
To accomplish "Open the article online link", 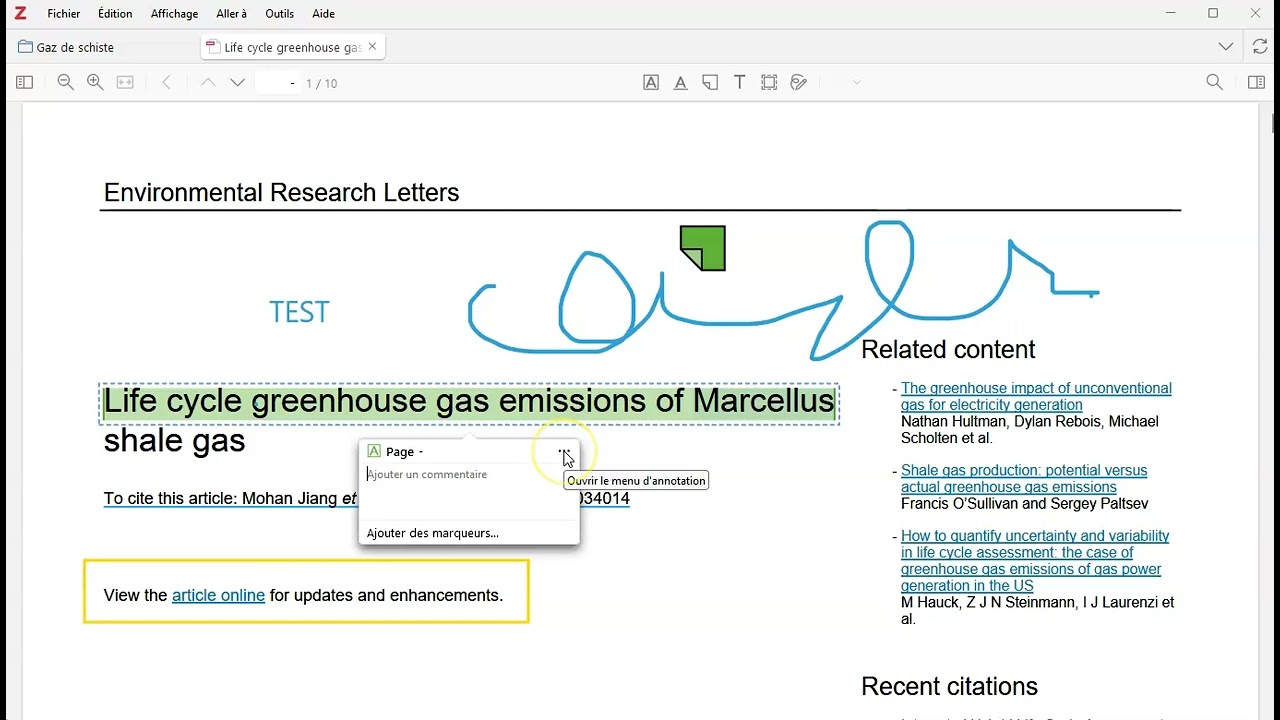I will coord(218,595).
